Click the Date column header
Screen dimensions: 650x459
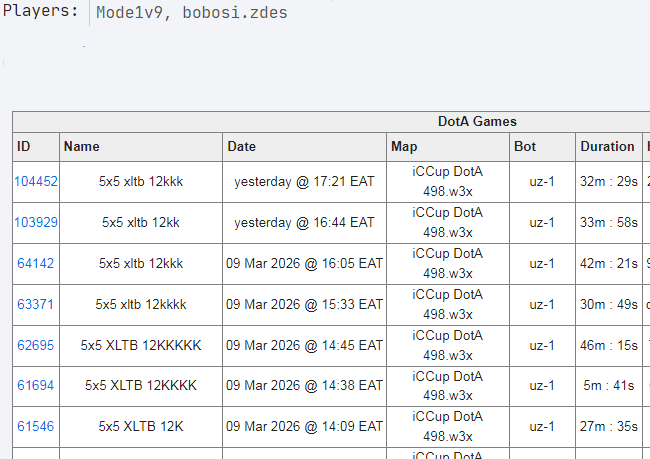pos(242,146)
